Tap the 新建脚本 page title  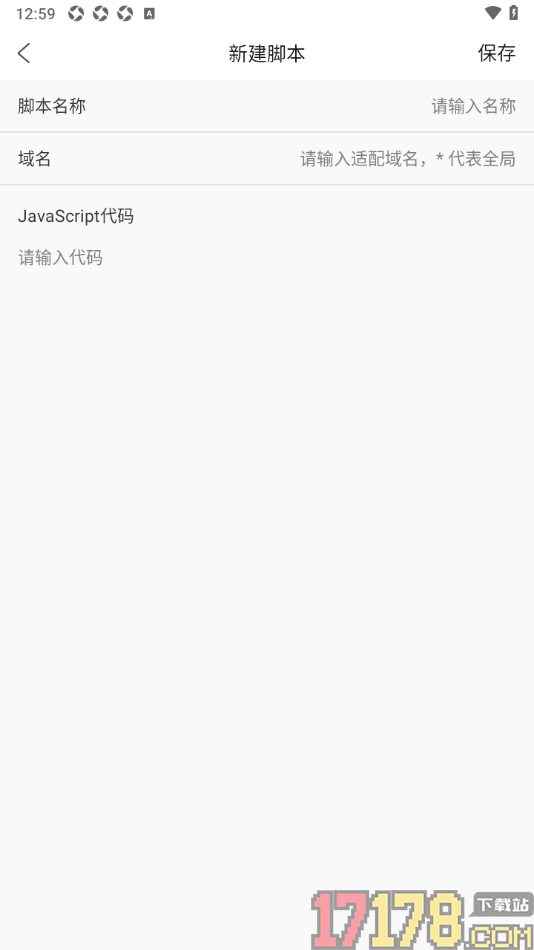(x=267, y=53)
